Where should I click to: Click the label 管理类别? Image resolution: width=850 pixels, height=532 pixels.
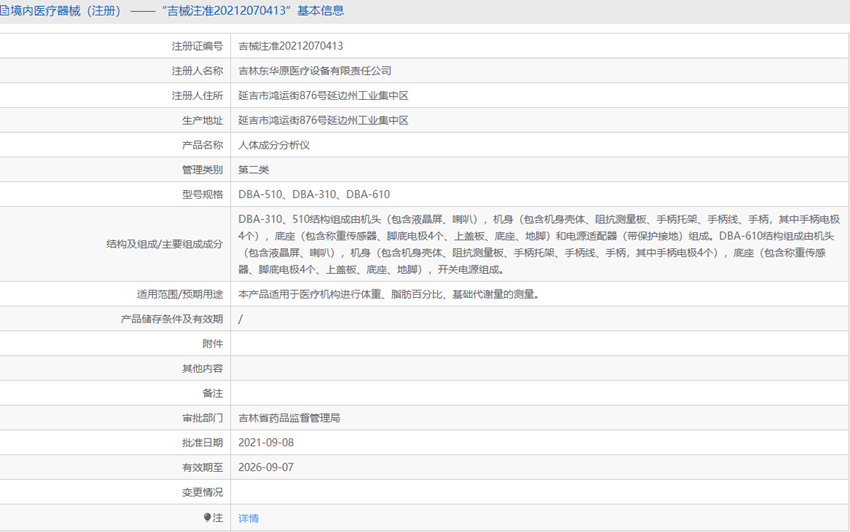[202, 170]
